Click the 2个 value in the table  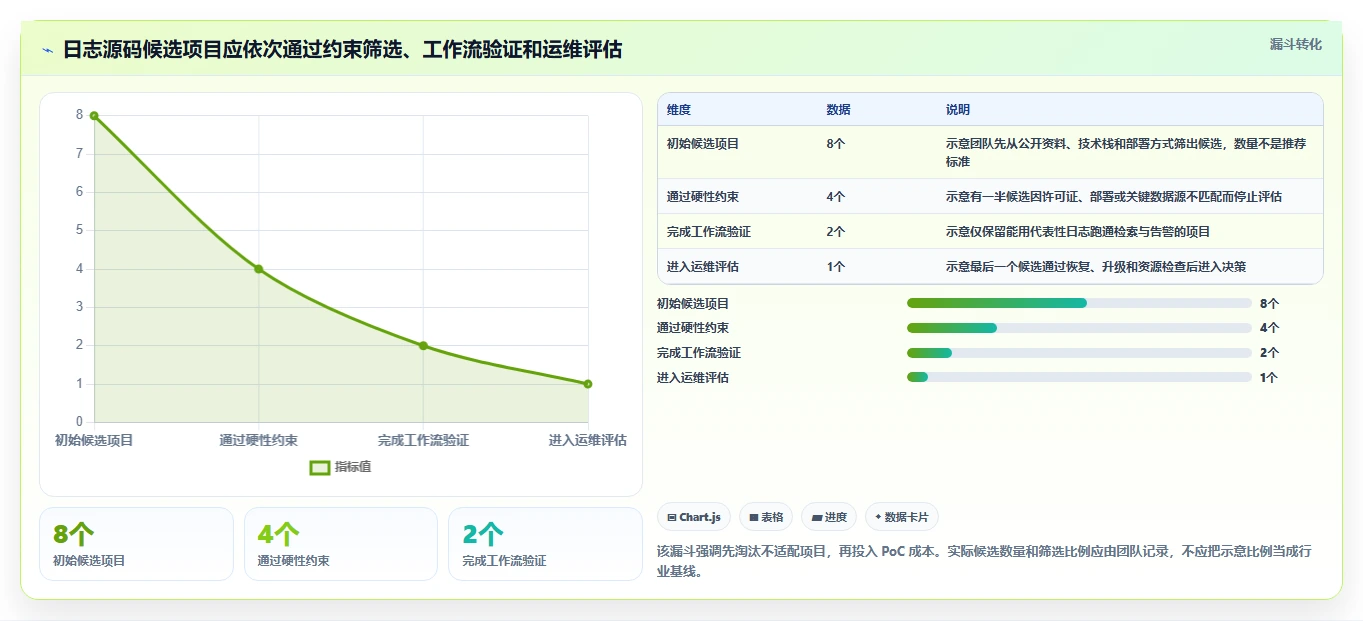(836, 232)
